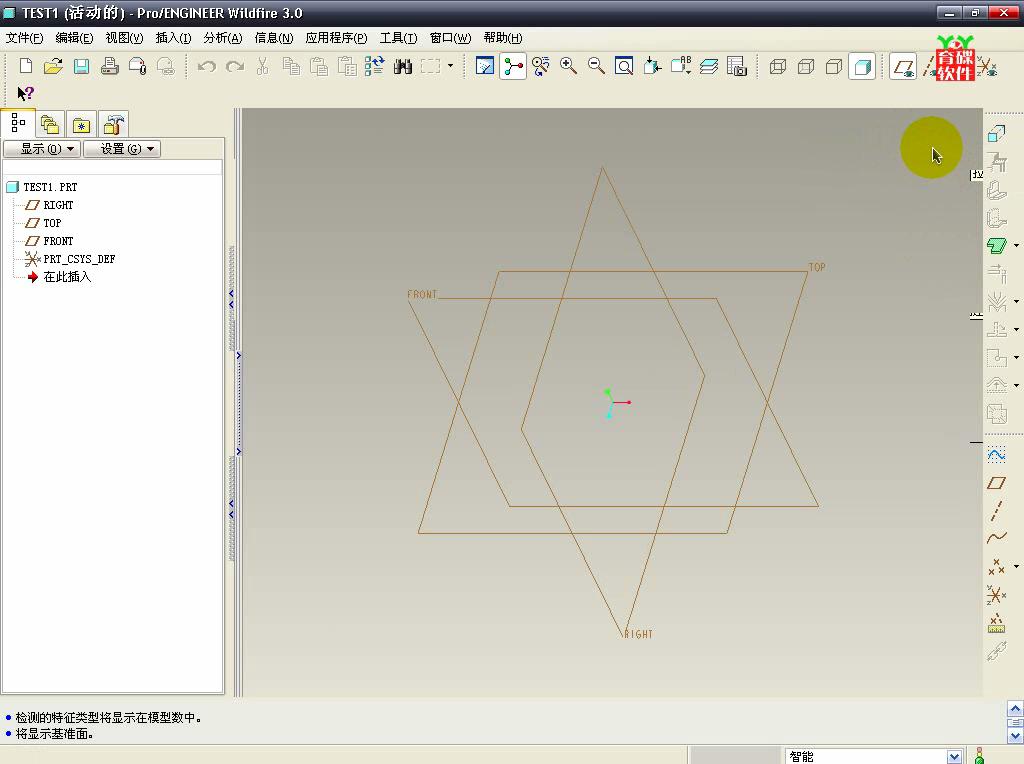
Task: Send model as mail attachment icon
Action: point(138,66)
